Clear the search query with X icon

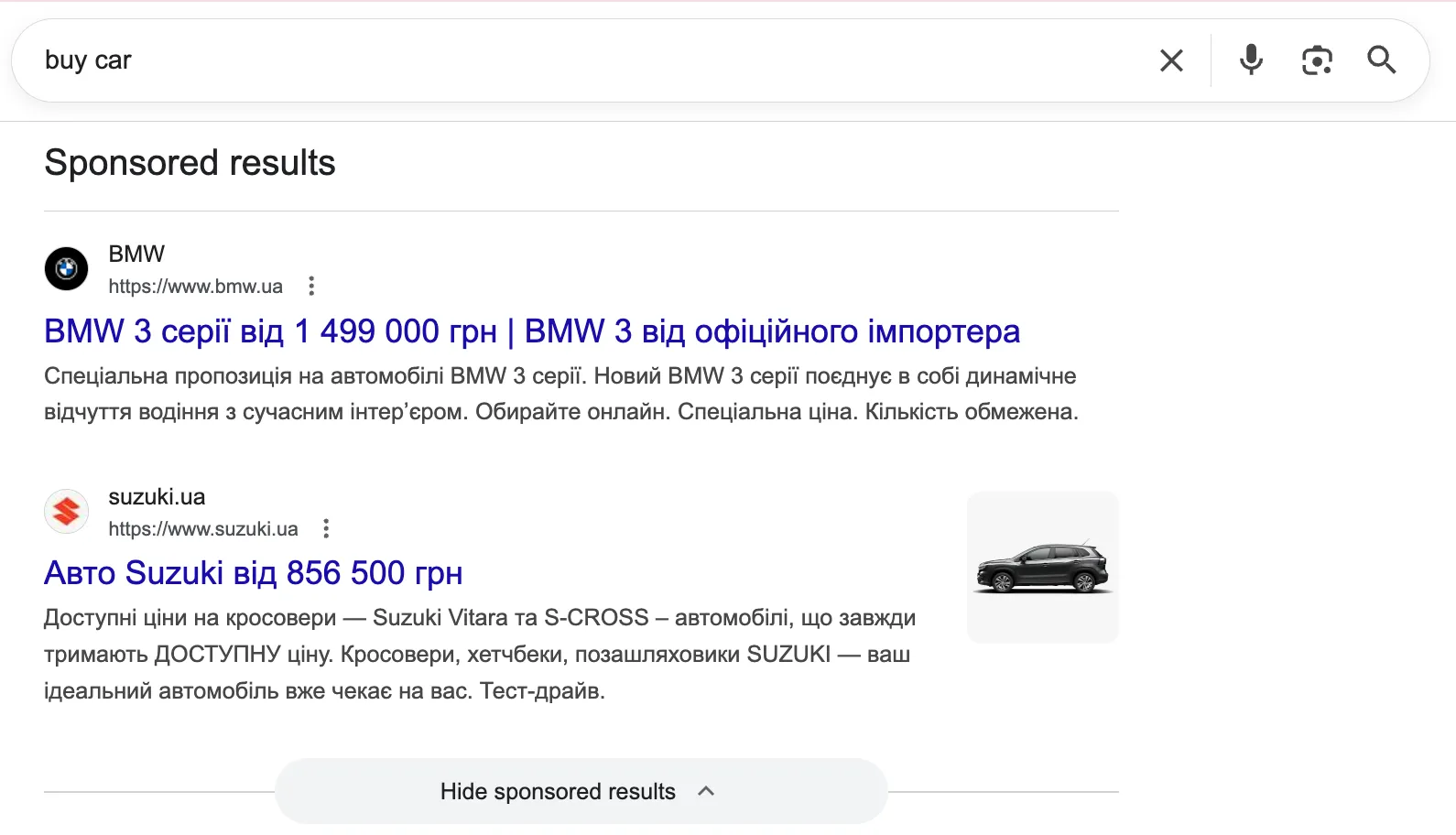[1171, 60]
